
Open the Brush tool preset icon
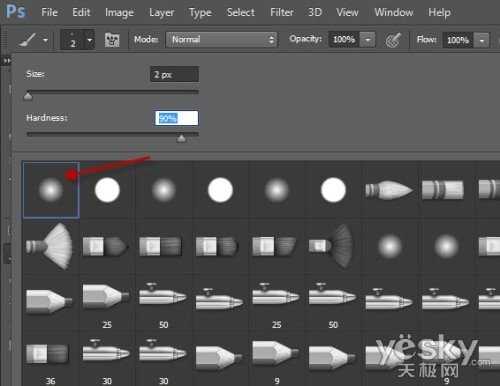click(27, 40)
